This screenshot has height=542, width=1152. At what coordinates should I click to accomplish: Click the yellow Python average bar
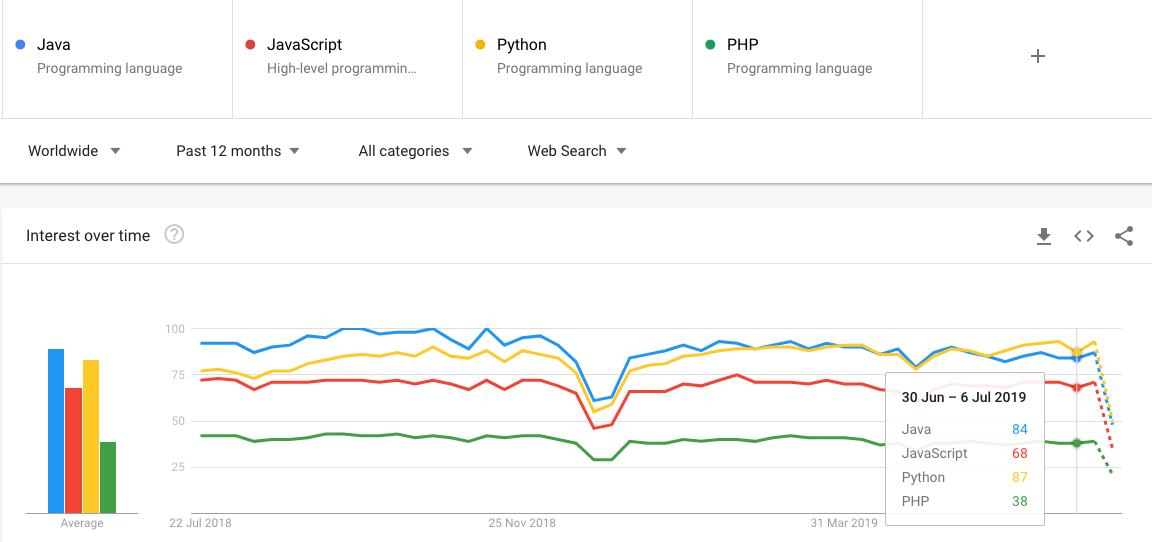[91, 436]
